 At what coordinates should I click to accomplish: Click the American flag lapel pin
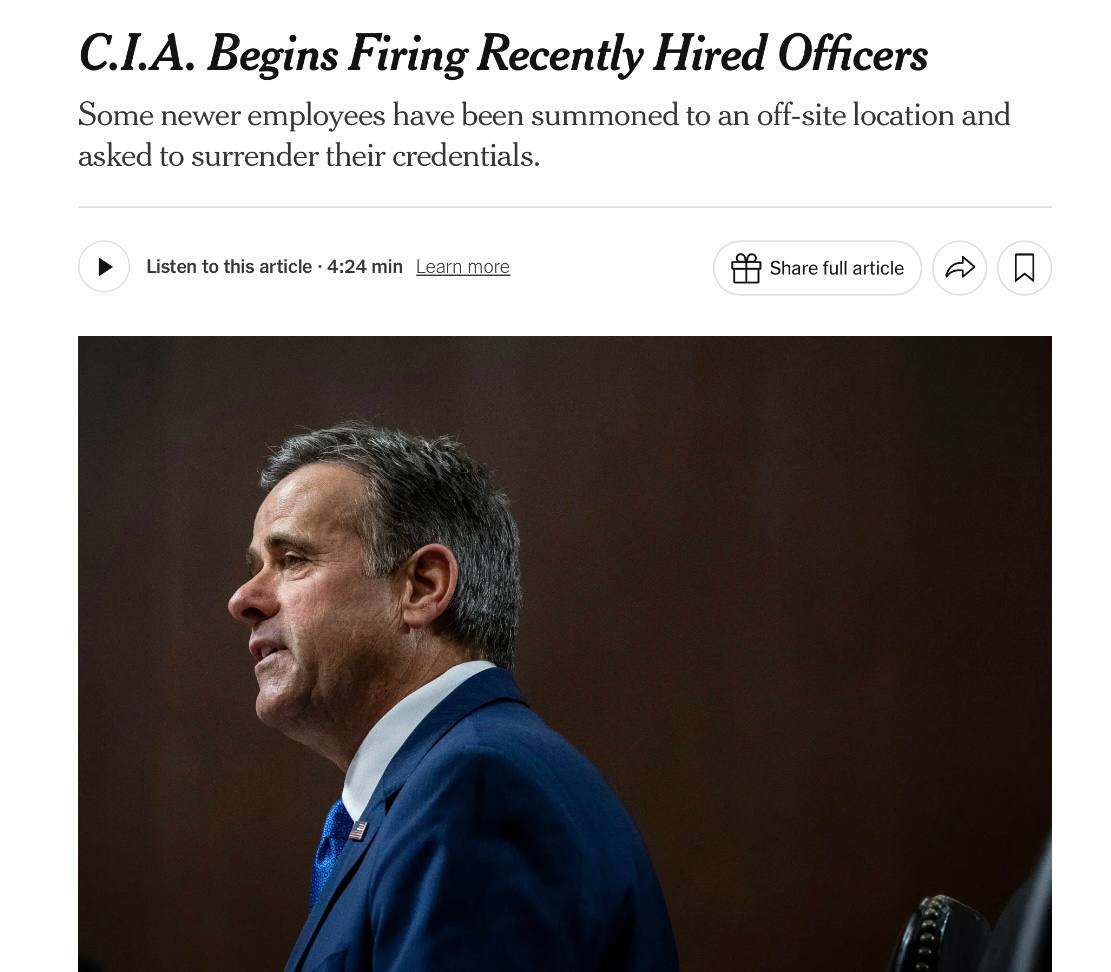click(358, 829)
